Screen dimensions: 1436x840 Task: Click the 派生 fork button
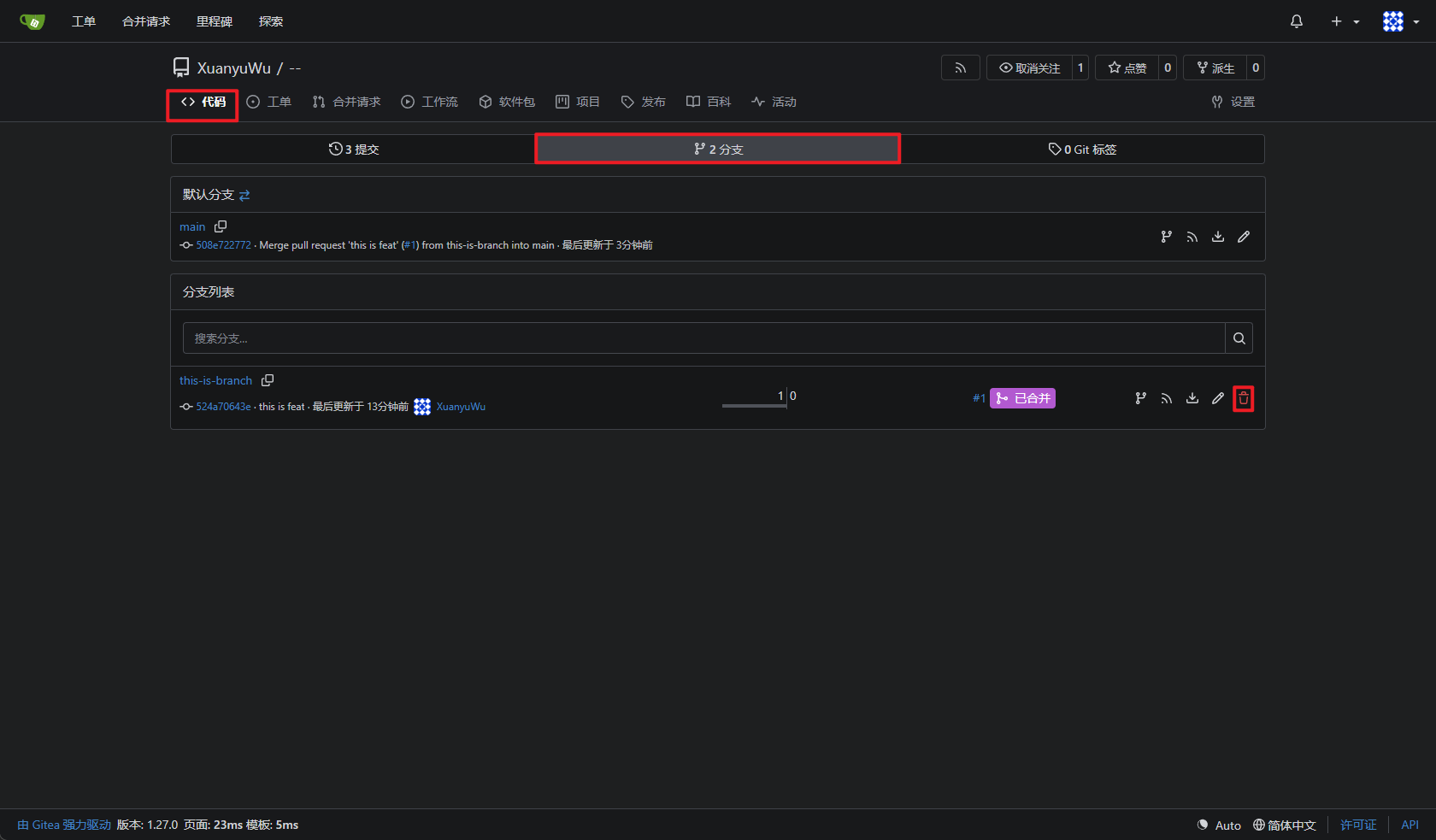(x=1215, y=68)
